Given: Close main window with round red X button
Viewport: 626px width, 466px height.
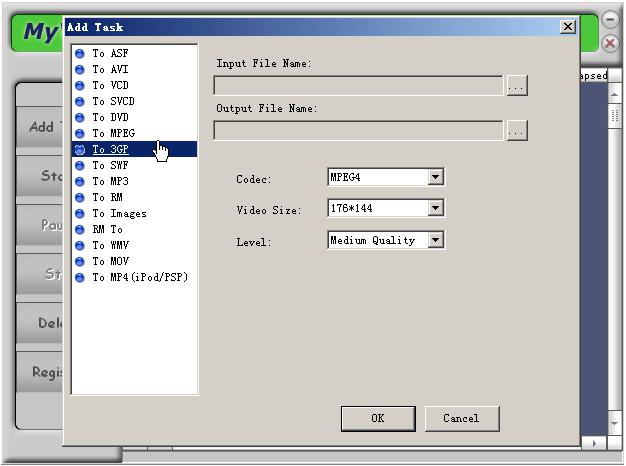Looking at the screenshot, I should pyautogui.click(x=610, y=43).
